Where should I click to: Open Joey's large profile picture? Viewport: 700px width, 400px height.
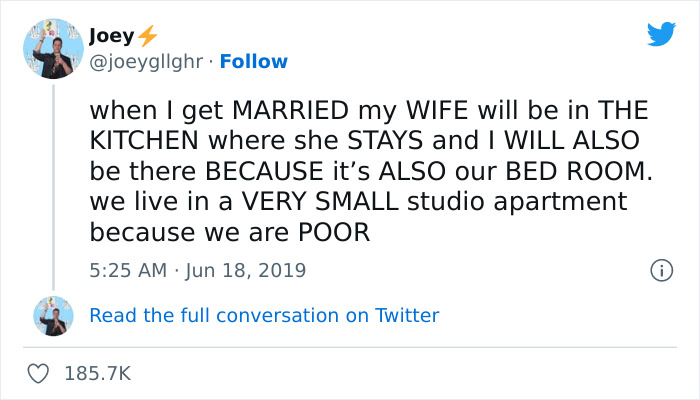(53, 49)
